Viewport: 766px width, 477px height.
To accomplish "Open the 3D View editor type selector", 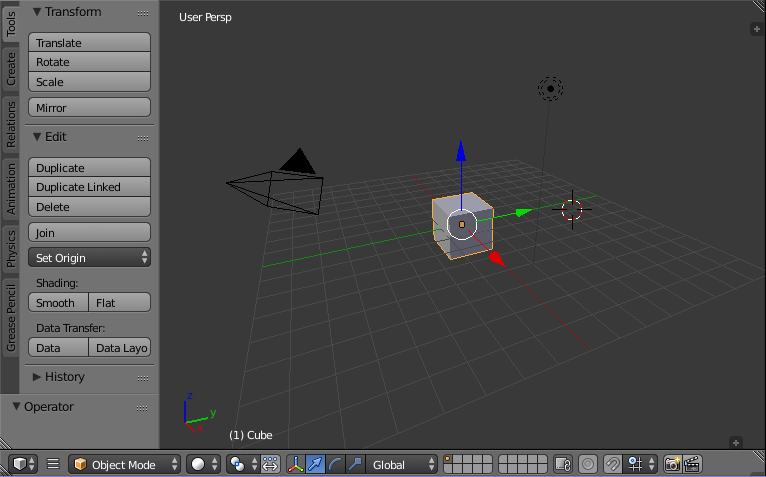I will coord(24,464).
